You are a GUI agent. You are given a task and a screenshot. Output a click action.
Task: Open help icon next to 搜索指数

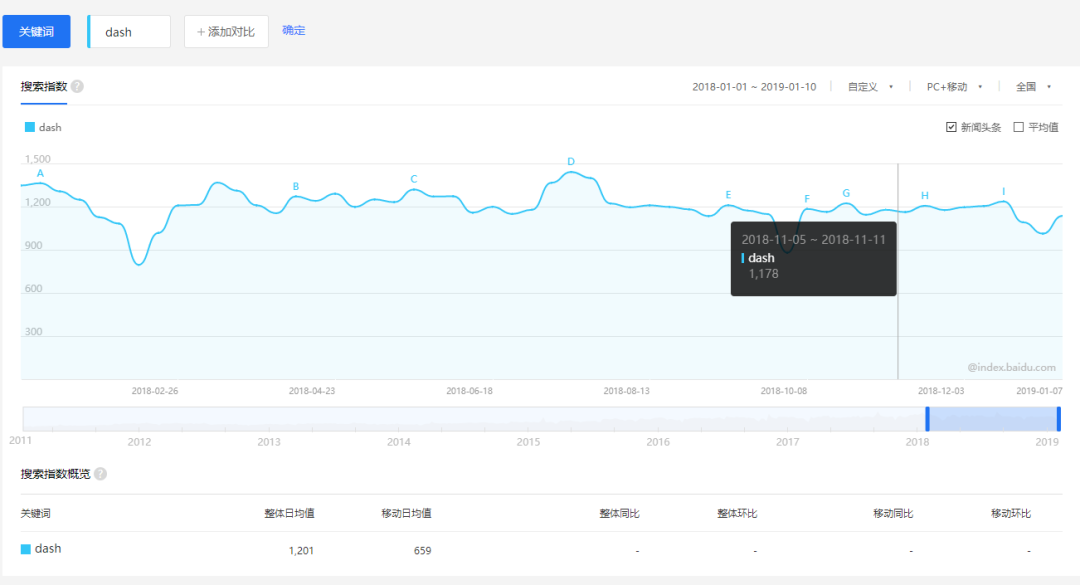point(77,87)
